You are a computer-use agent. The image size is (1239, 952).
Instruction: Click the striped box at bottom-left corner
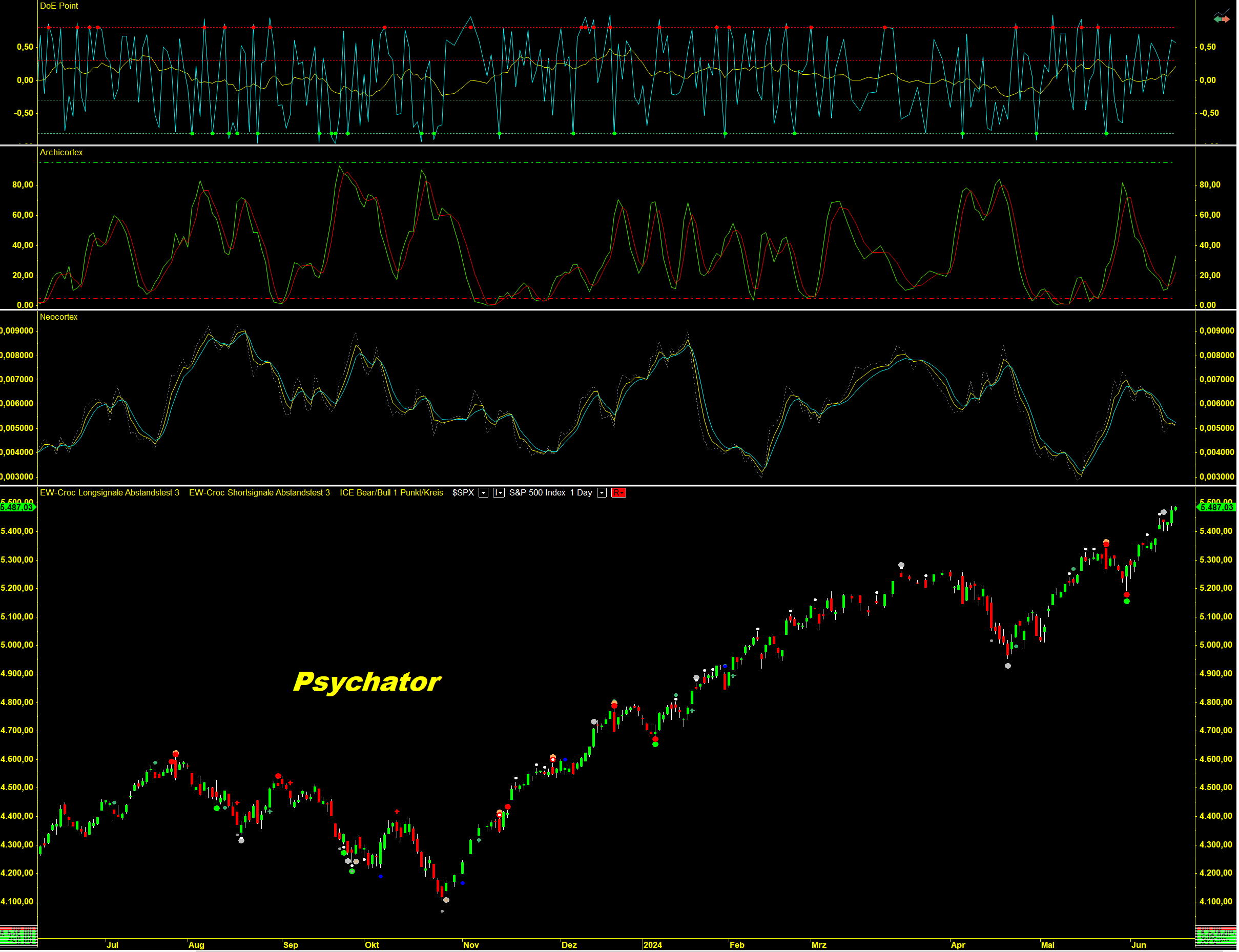[18, 936]
